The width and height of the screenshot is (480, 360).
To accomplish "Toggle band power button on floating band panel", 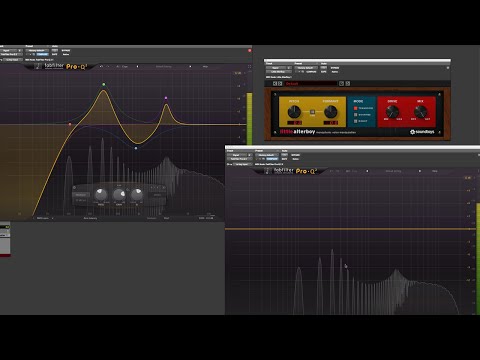I will point(74,187).
